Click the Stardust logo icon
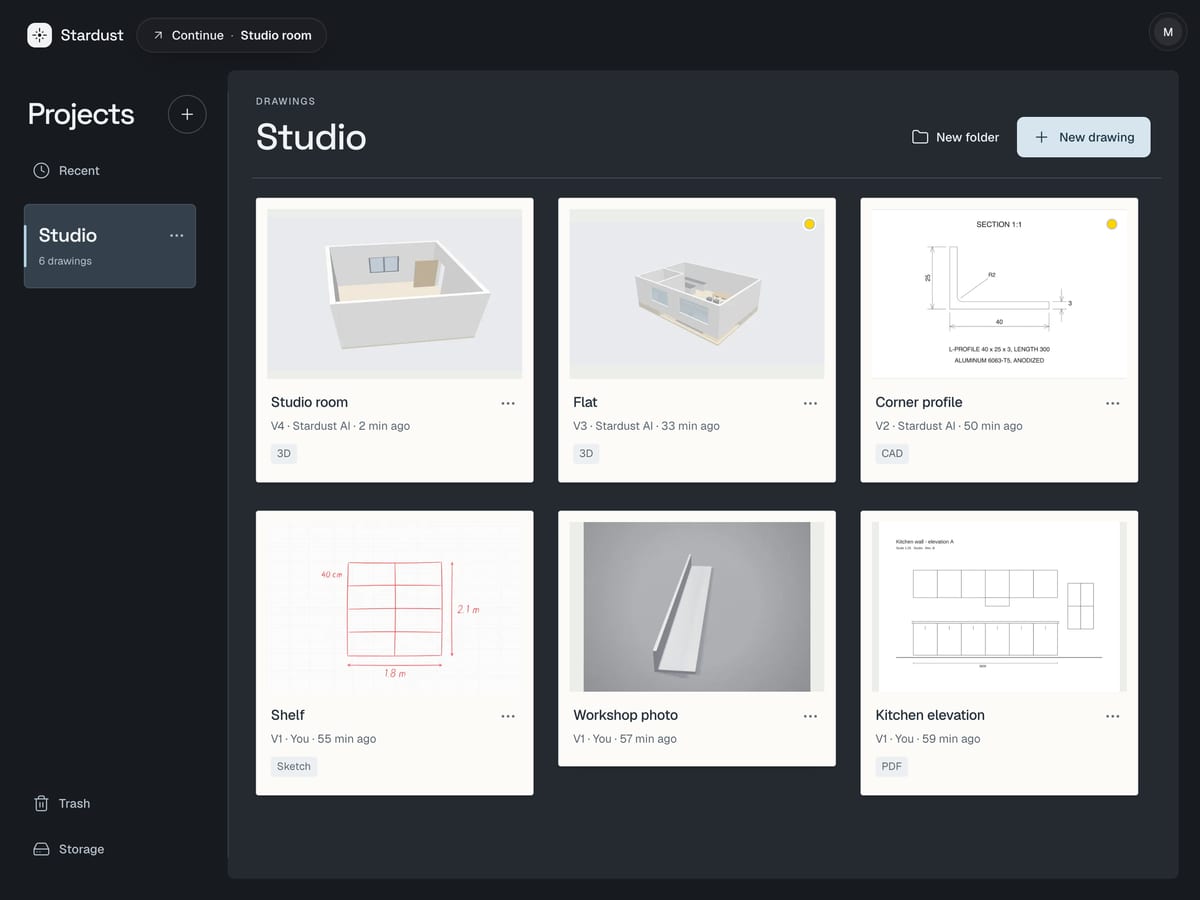 [x=39, y=35]
